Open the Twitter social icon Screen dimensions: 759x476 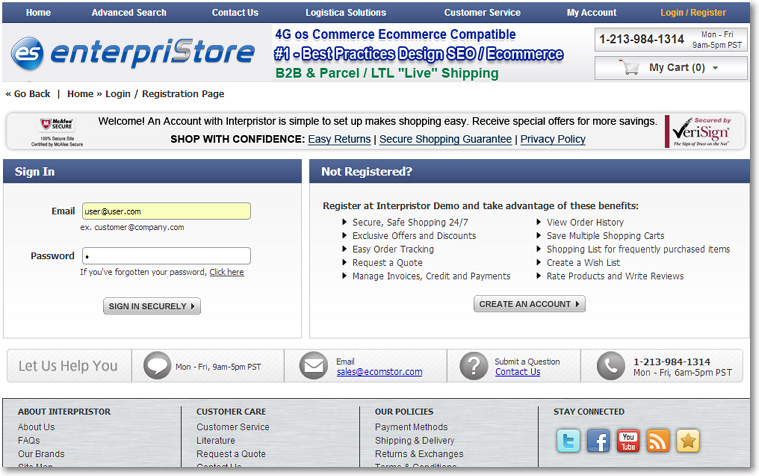(x=568, y=441)
